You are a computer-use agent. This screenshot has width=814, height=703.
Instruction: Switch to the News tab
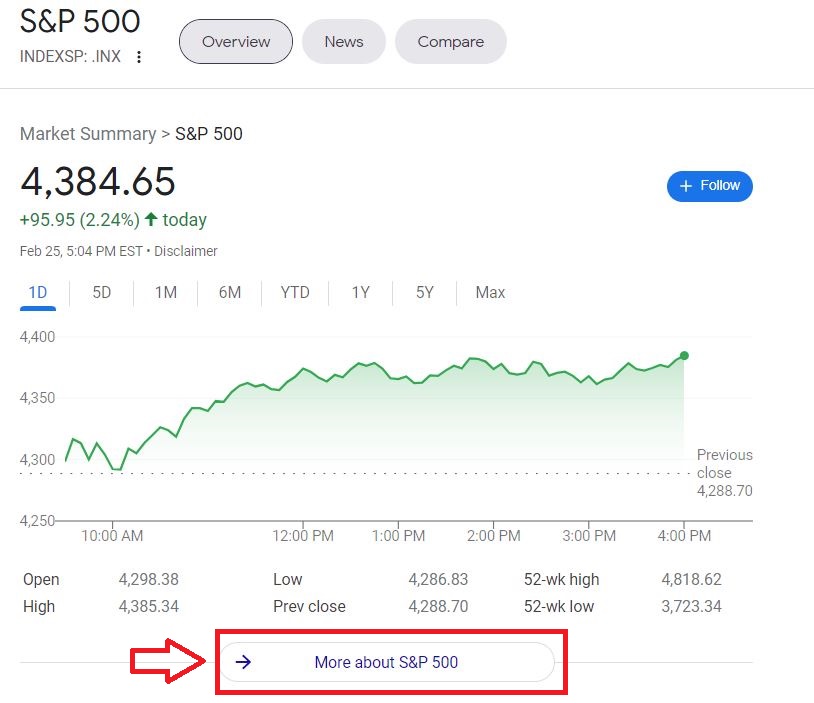click(343, 41)
